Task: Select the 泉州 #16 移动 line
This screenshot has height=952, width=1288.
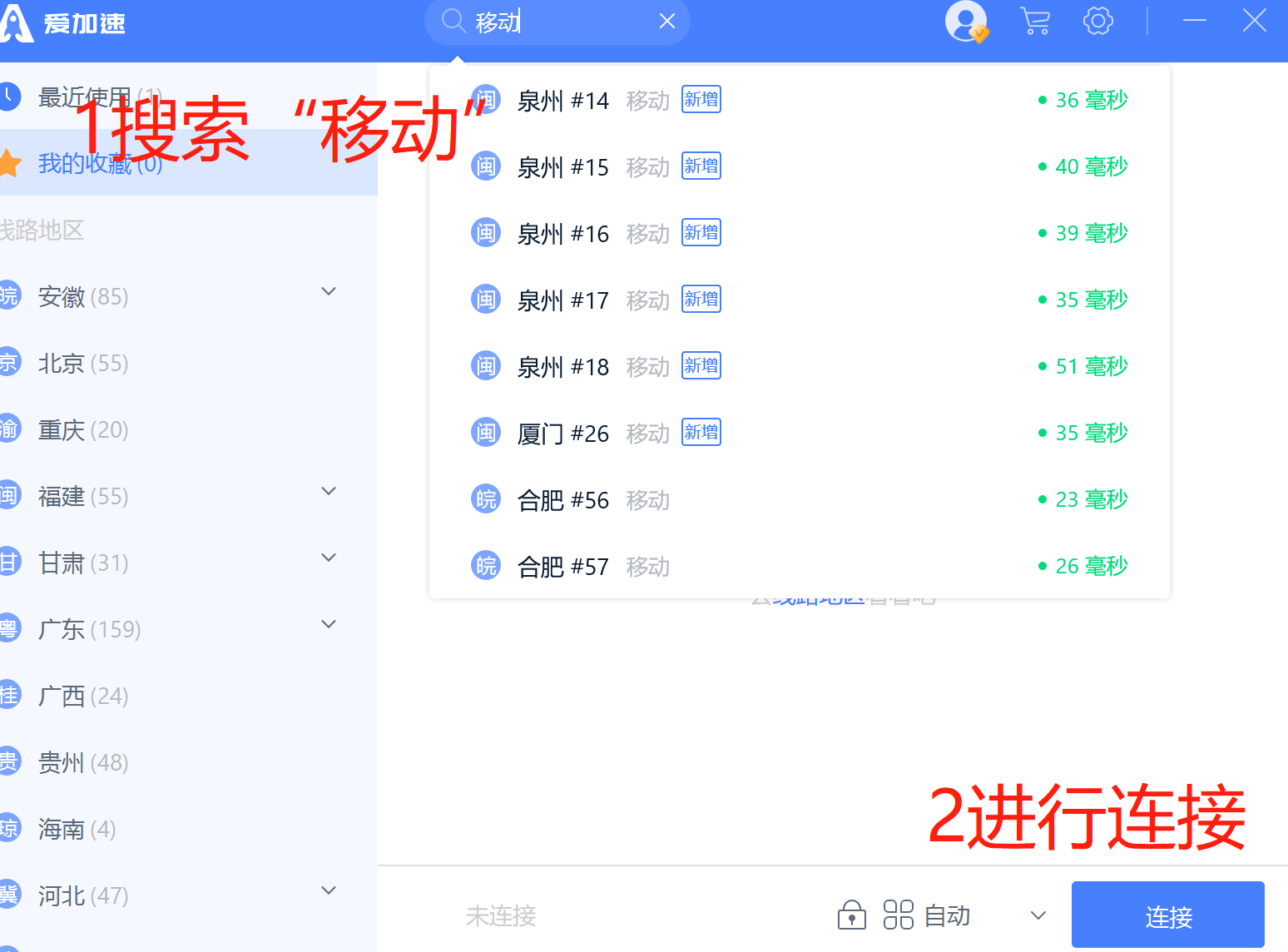Action: 799,233
